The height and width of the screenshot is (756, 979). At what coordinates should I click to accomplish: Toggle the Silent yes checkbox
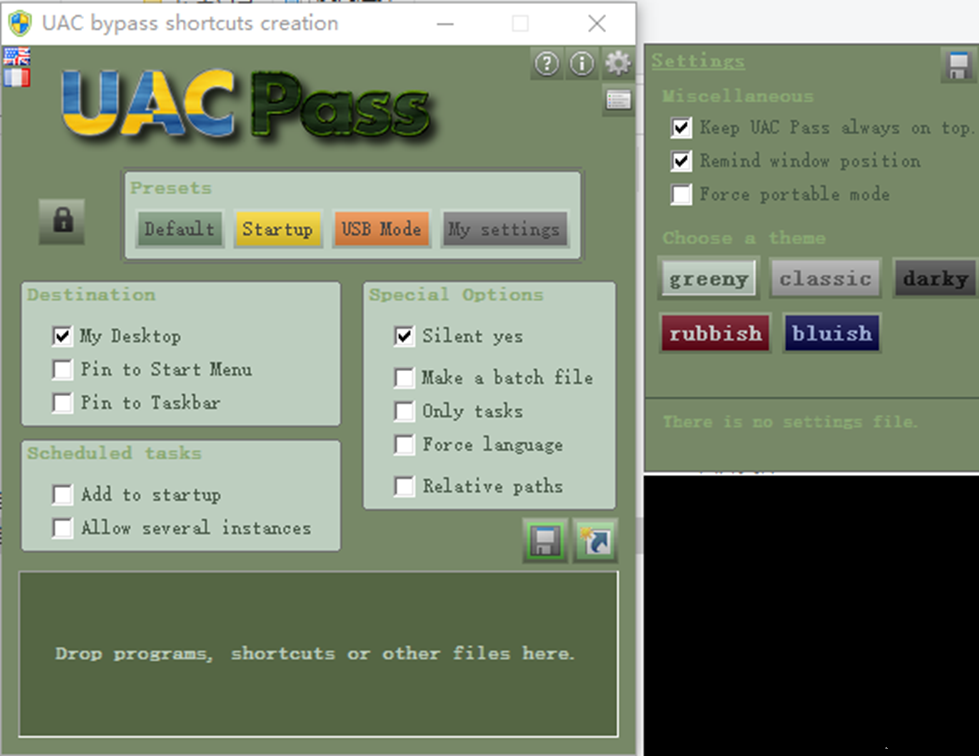click(x=404, y=336)
